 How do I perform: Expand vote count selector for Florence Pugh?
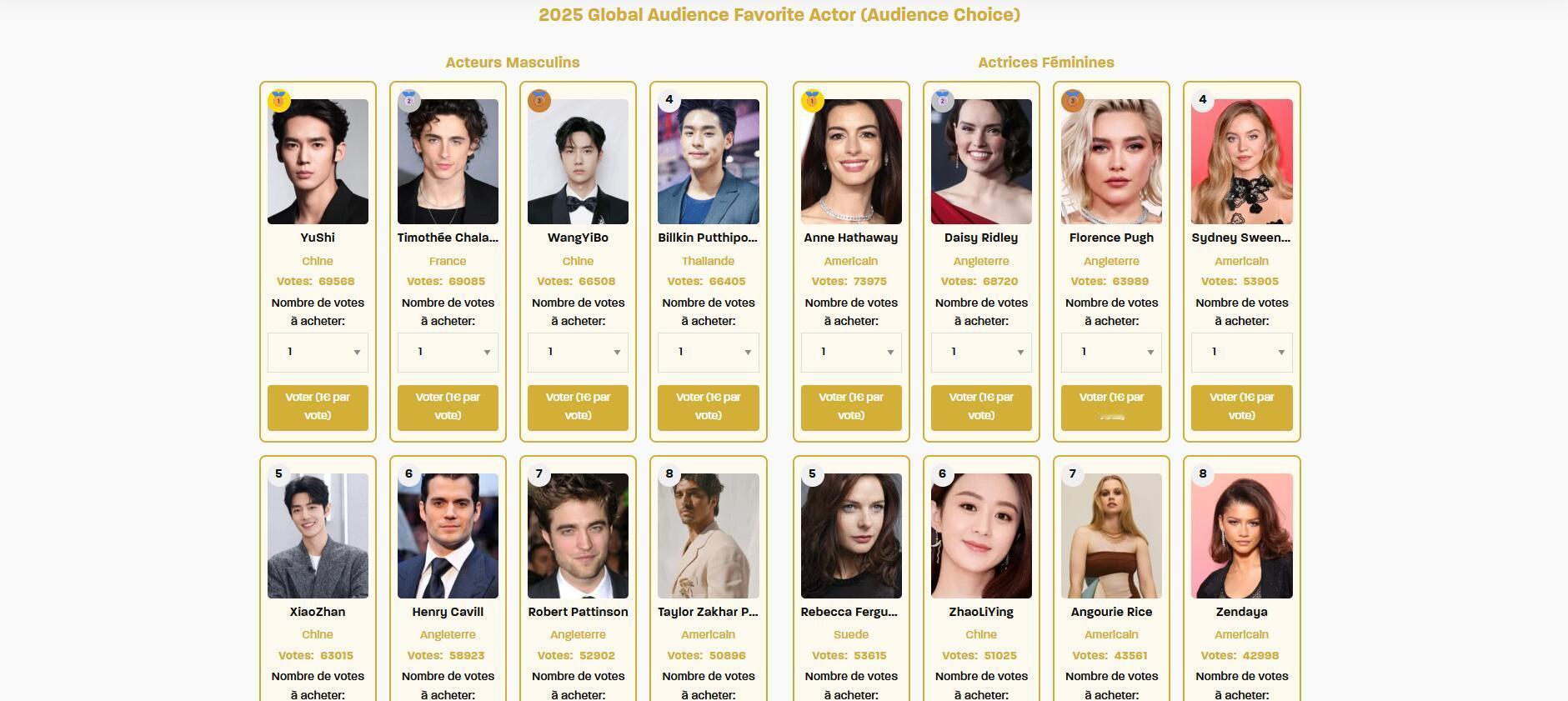pos(1111,353)
